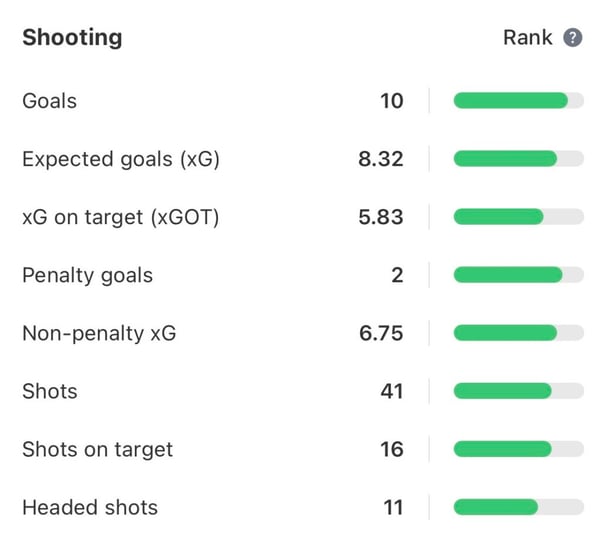
Task: Click the Rank help question mark icon
Action: [x=573, y=38]
